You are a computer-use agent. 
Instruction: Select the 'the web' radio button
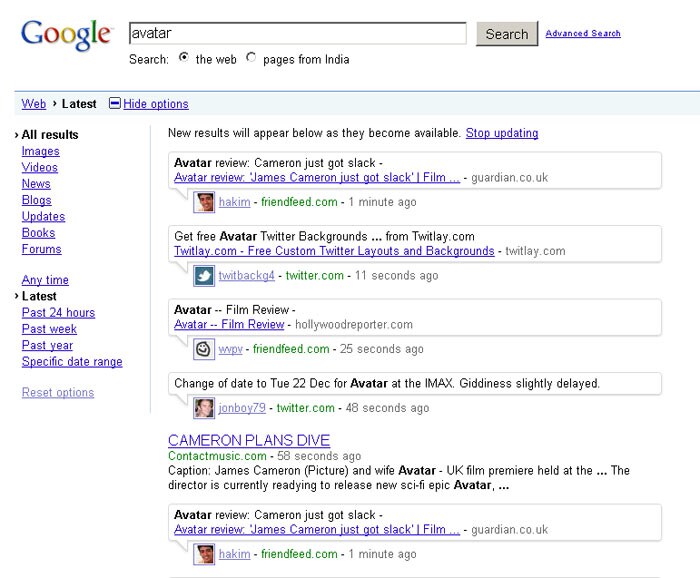point(183,57)
